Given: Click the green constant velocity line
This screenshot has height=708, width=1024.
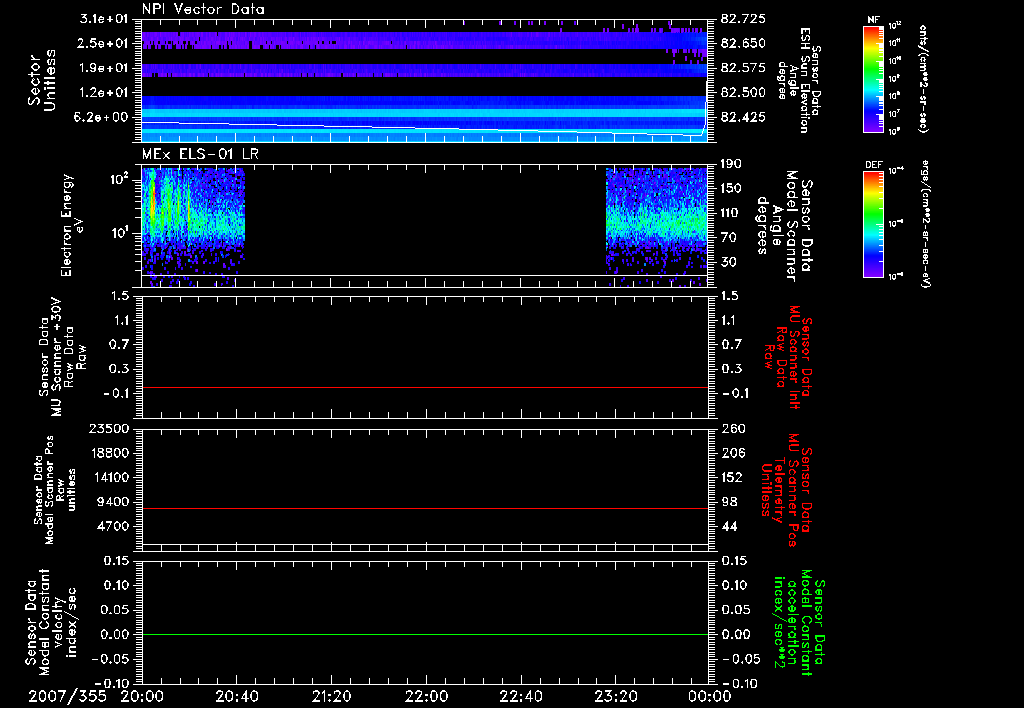Looking at the screenshot, I should tap(425, 635).
